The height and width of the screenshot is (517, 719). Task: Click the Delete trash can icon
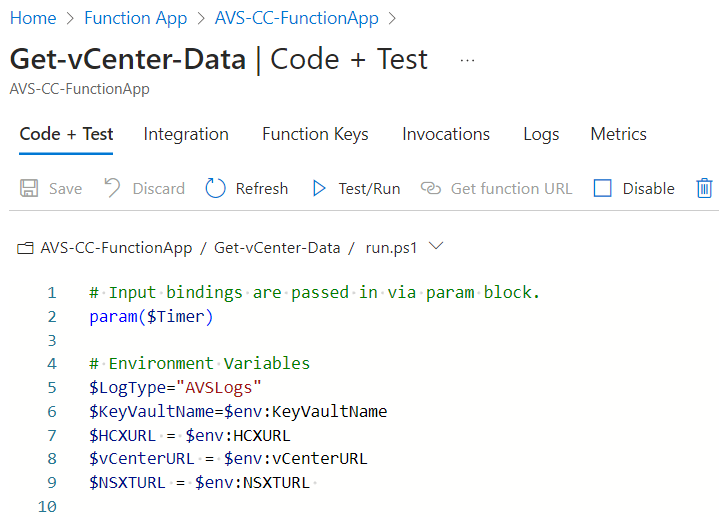coord(704,188)
